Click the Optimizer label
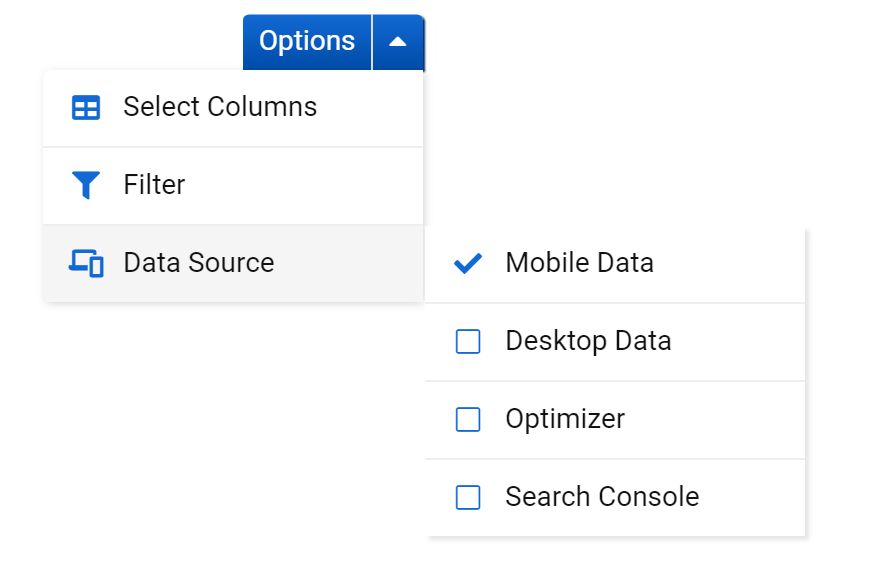The height and width of the screenshot is (574, 887). pyautogui.click(x=565, y=419)
